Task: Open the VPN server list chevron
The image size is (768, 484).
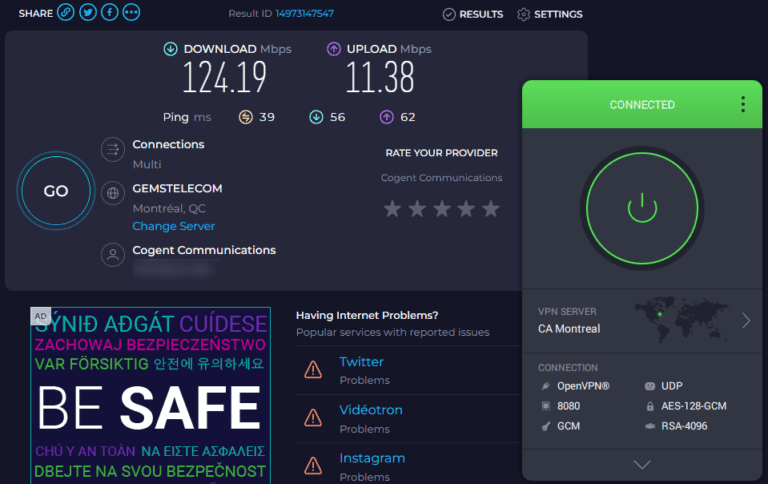Action: [746, 321]
